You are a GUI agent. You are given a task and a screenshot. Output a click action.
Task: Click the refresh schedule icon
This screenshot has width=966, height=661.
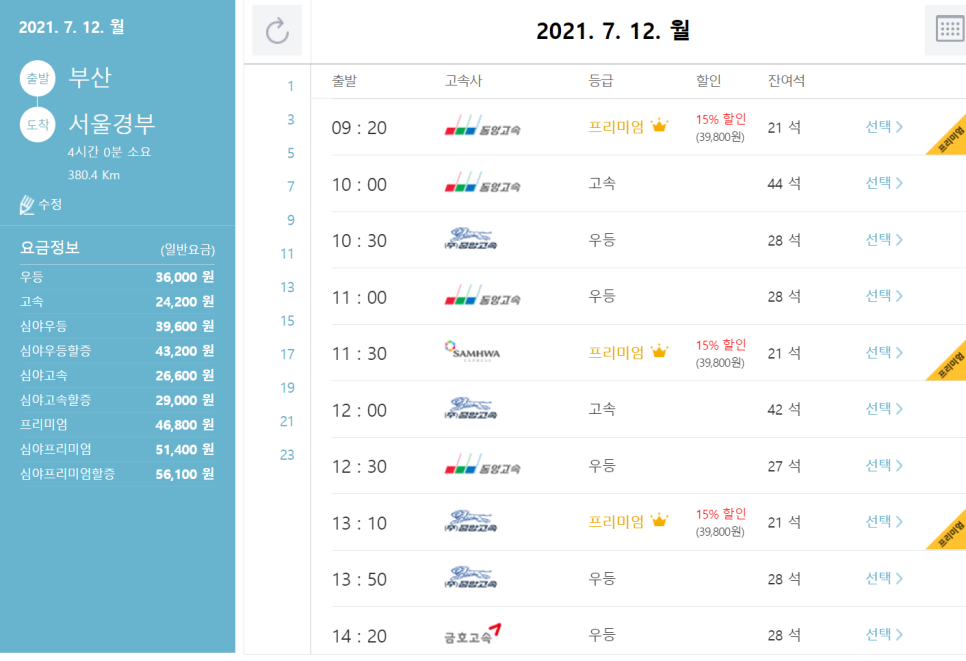coord(277,31)
